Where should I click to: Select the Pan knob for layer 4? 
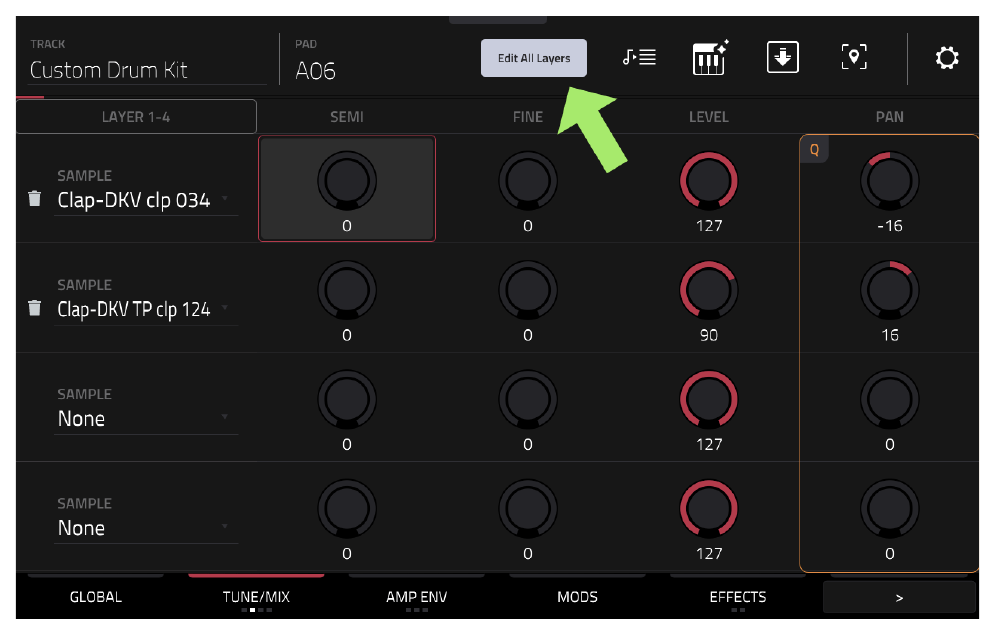[x=889, y=509]
